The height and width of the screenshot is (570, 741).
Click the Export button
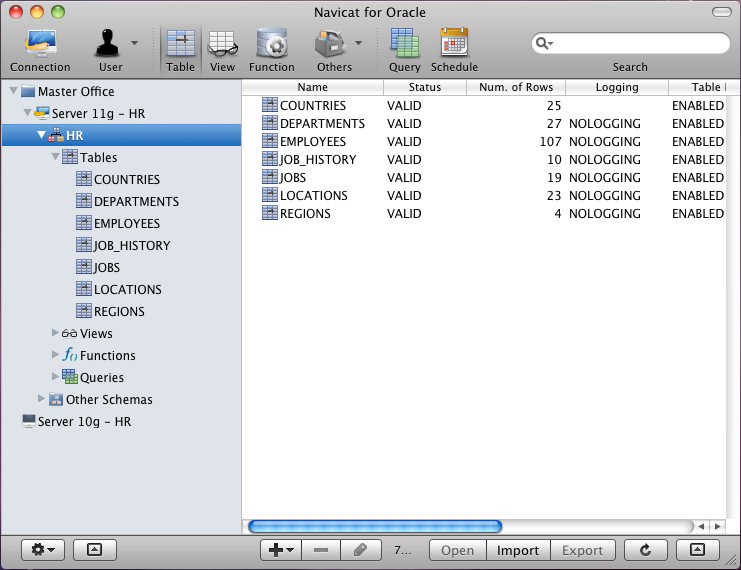click(x=583, y=550)
